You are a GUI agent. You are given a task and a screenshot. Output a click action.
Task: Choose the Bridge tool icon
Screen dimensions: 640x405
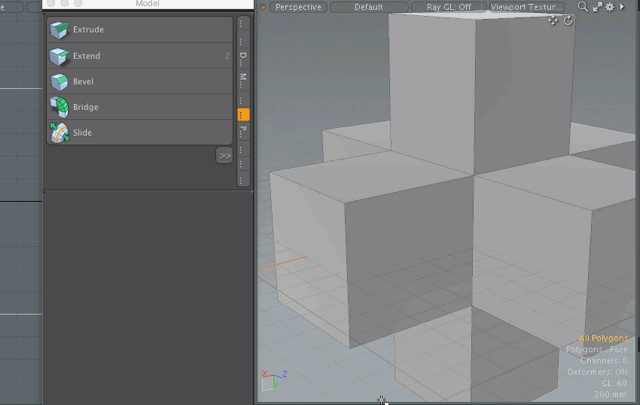[x=59, y=107]
